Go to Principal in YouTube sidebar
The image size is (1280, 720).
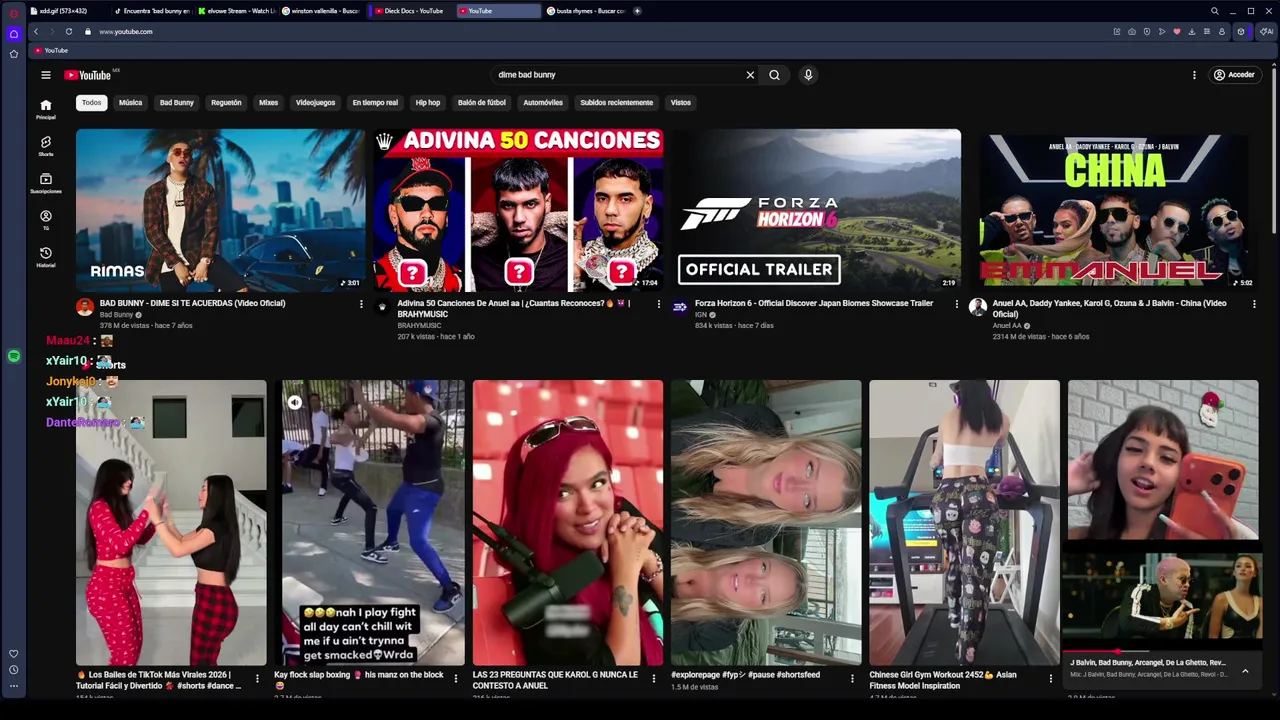(x=45, y=109)
